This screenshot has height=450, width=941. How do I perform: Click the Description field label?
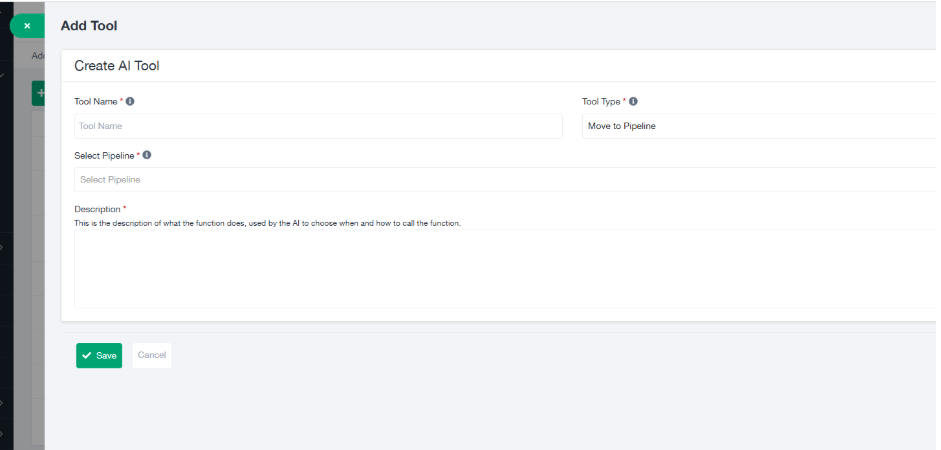(x=97, y=209)
